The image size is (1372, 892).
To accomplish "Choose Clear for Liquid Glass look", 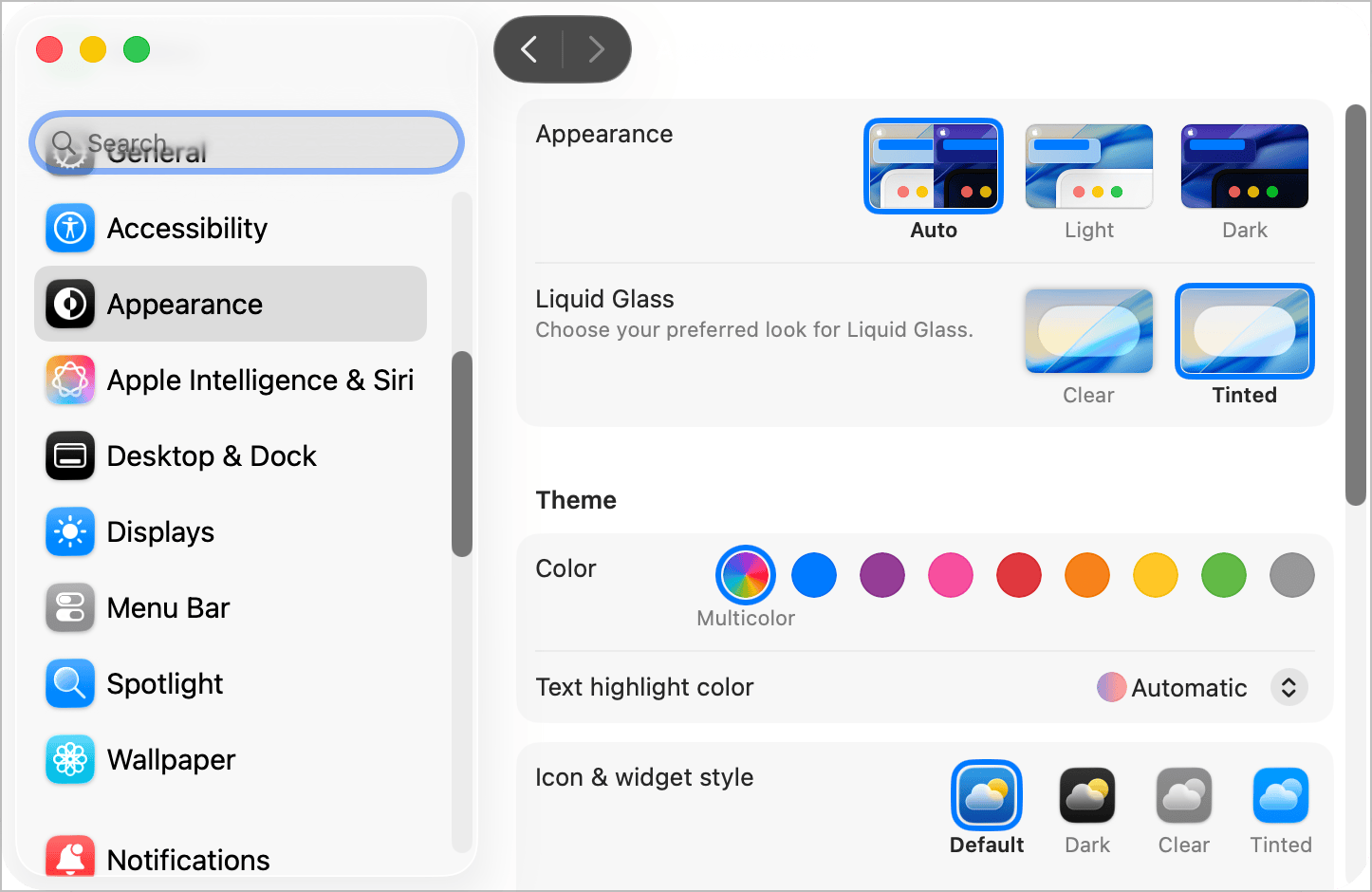I will (x=1088, y=331).
